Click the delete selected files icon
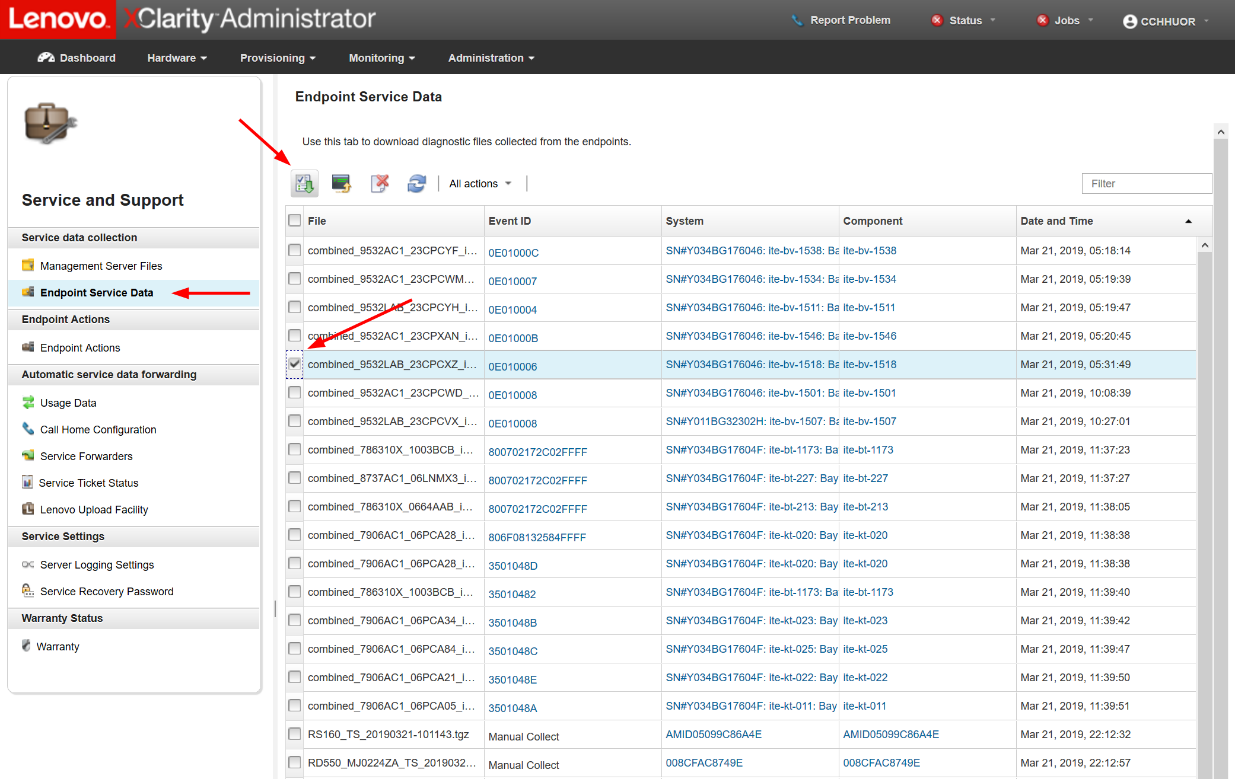 click(380, 183)
